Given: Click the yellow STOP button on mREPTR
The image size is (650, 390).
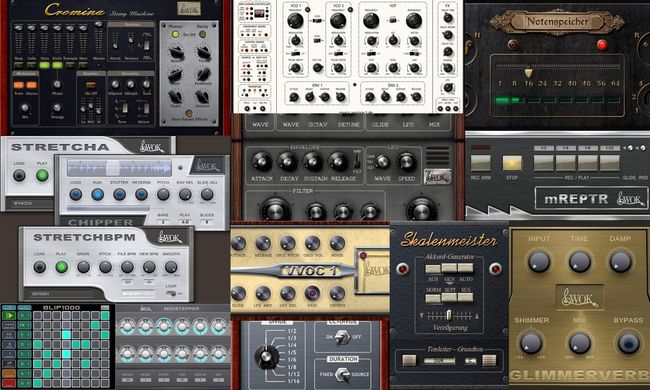Looking at the screenshot, I should [512, 162].
